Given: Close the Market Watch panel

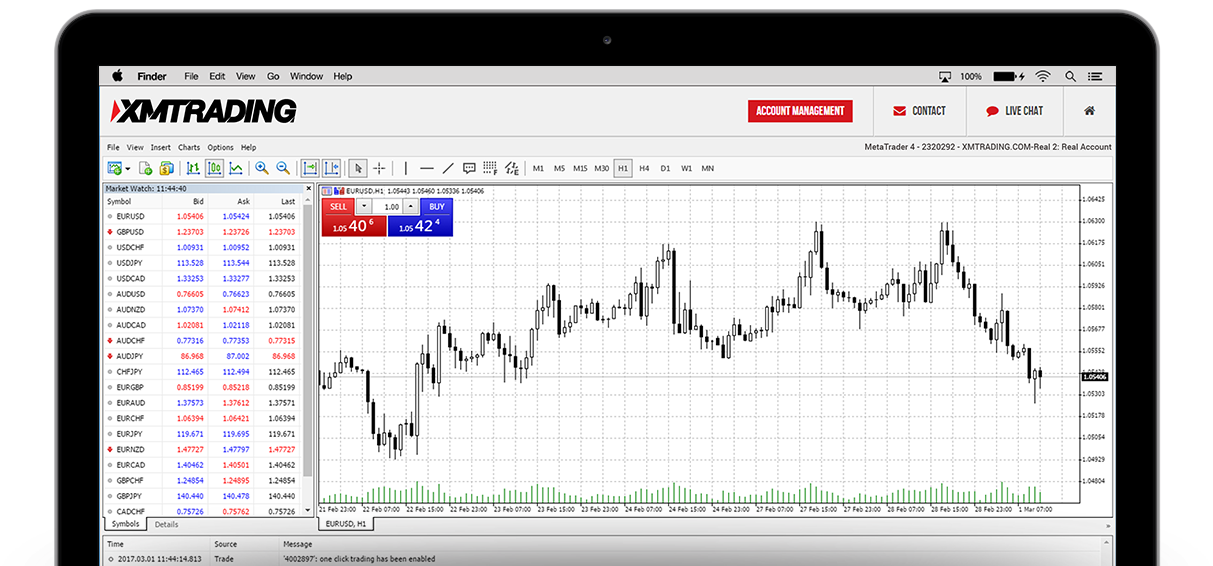Looking at the screenshot, I should coord(307,188).
